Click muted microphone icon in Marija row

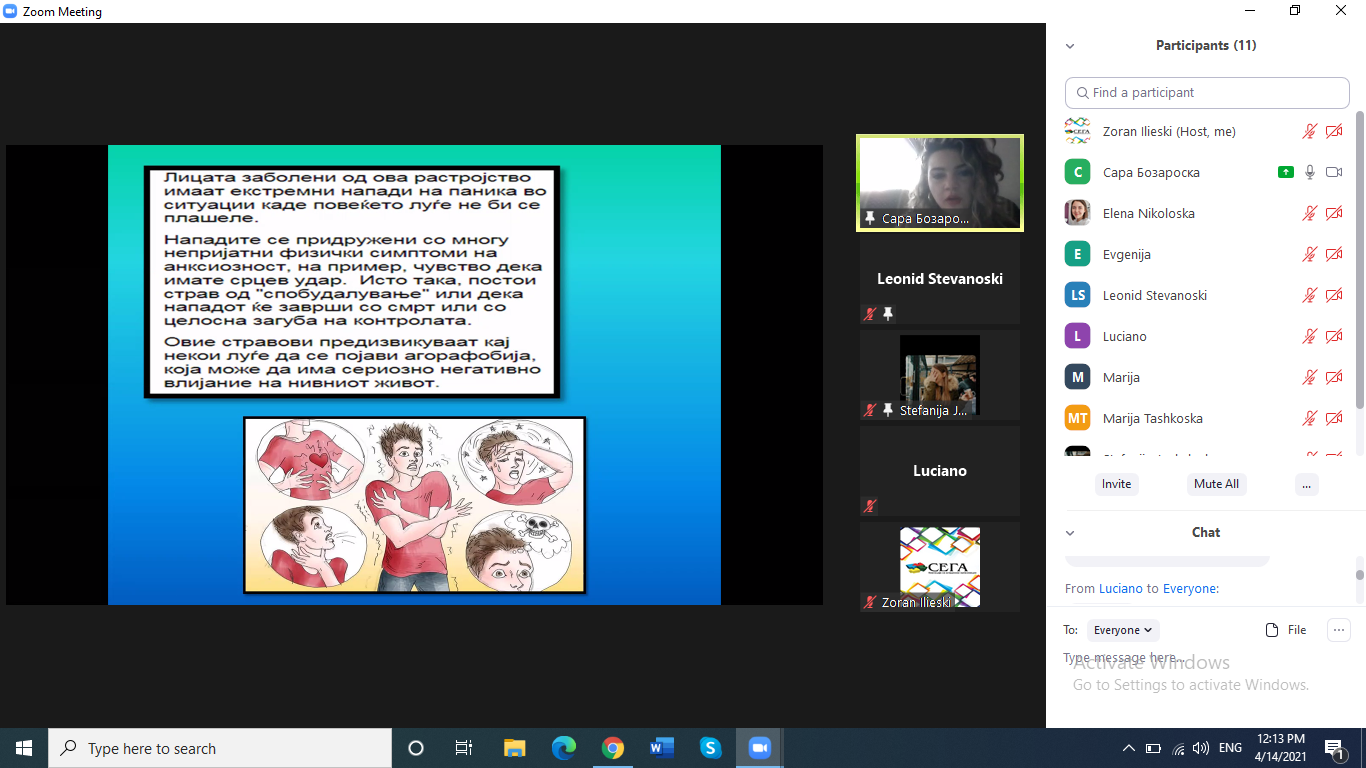click(1309, 377)
